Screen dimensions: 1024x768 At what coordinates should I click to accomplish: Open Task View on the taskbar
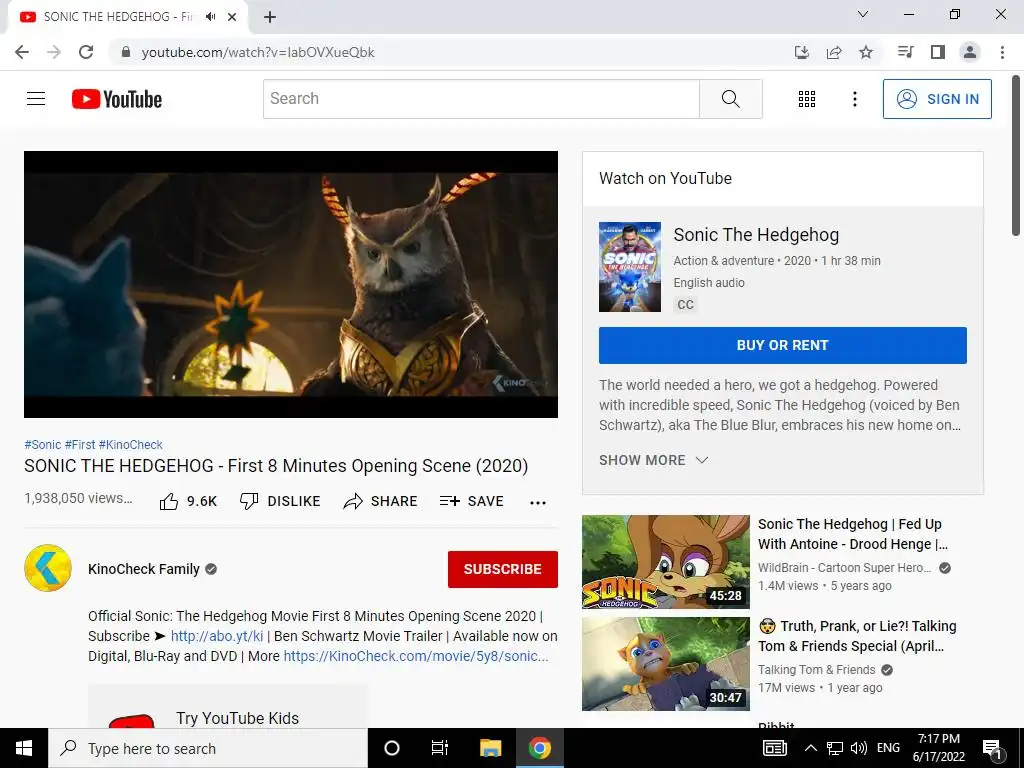pos(440,748)
